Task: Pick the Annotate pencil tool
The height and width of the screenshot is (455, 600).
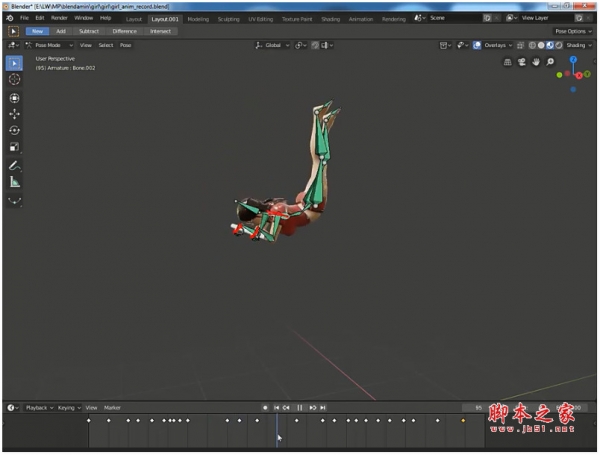Action: (14, 165)
